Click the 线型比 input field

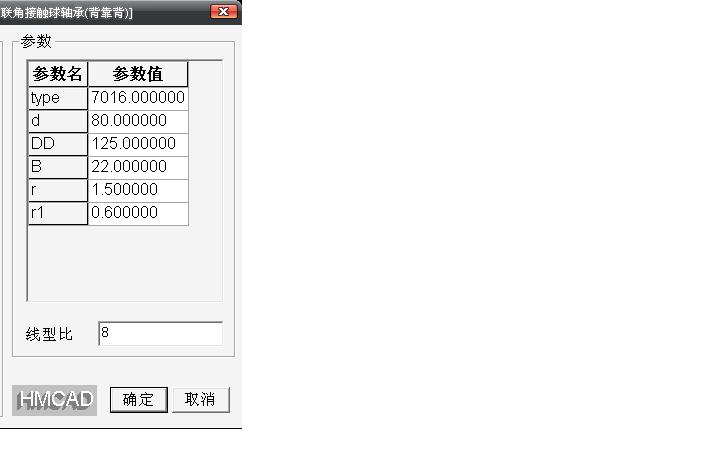click(160, 333)
